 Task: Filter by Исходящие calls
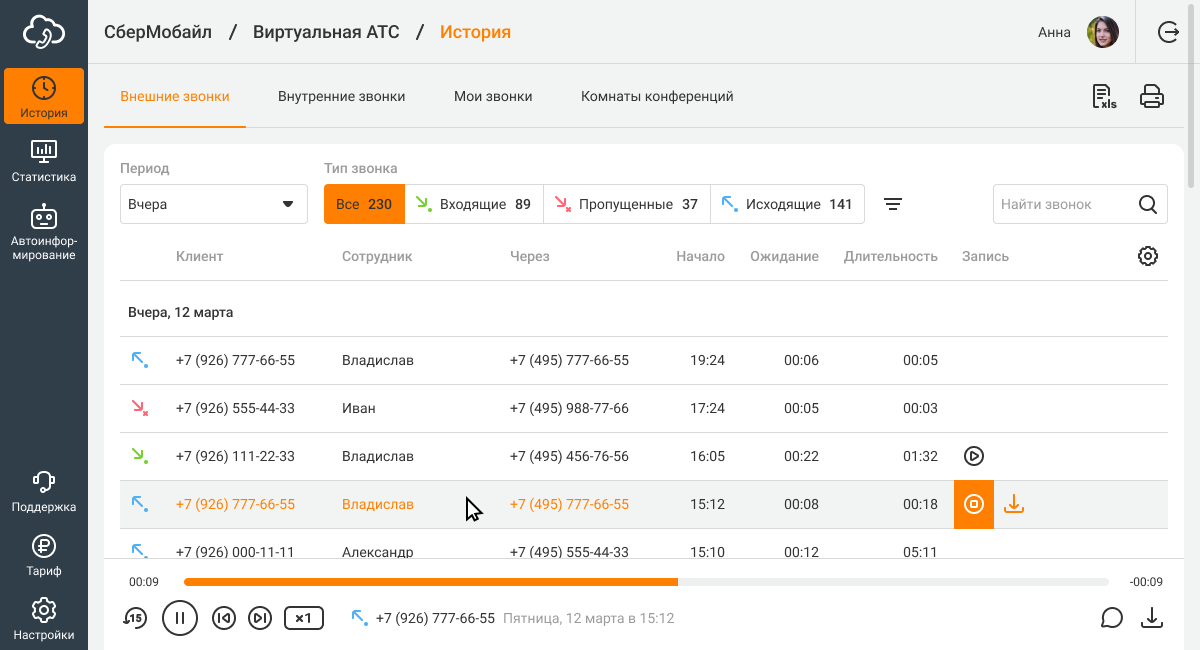[x=787, y=204]
